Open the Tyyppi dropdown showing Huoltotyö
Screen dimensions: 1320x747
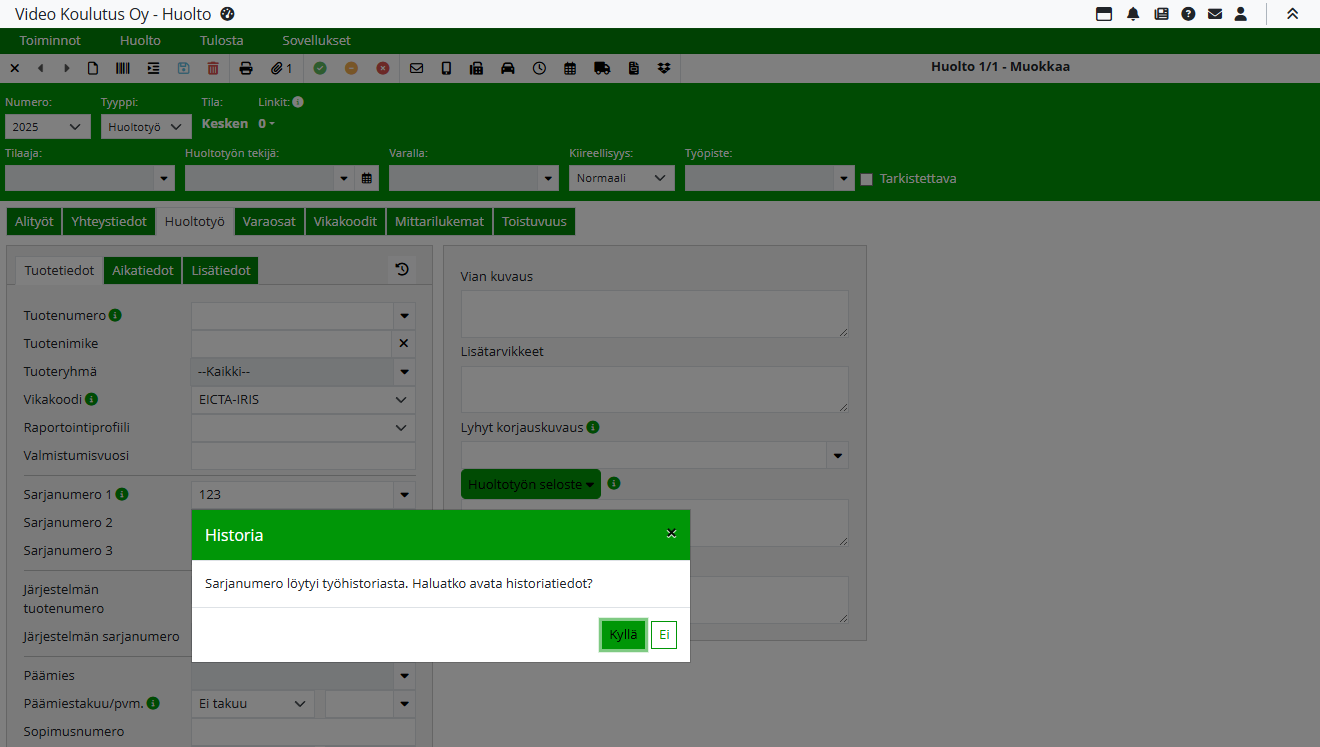pyautogui.click(x=146, y=127)
